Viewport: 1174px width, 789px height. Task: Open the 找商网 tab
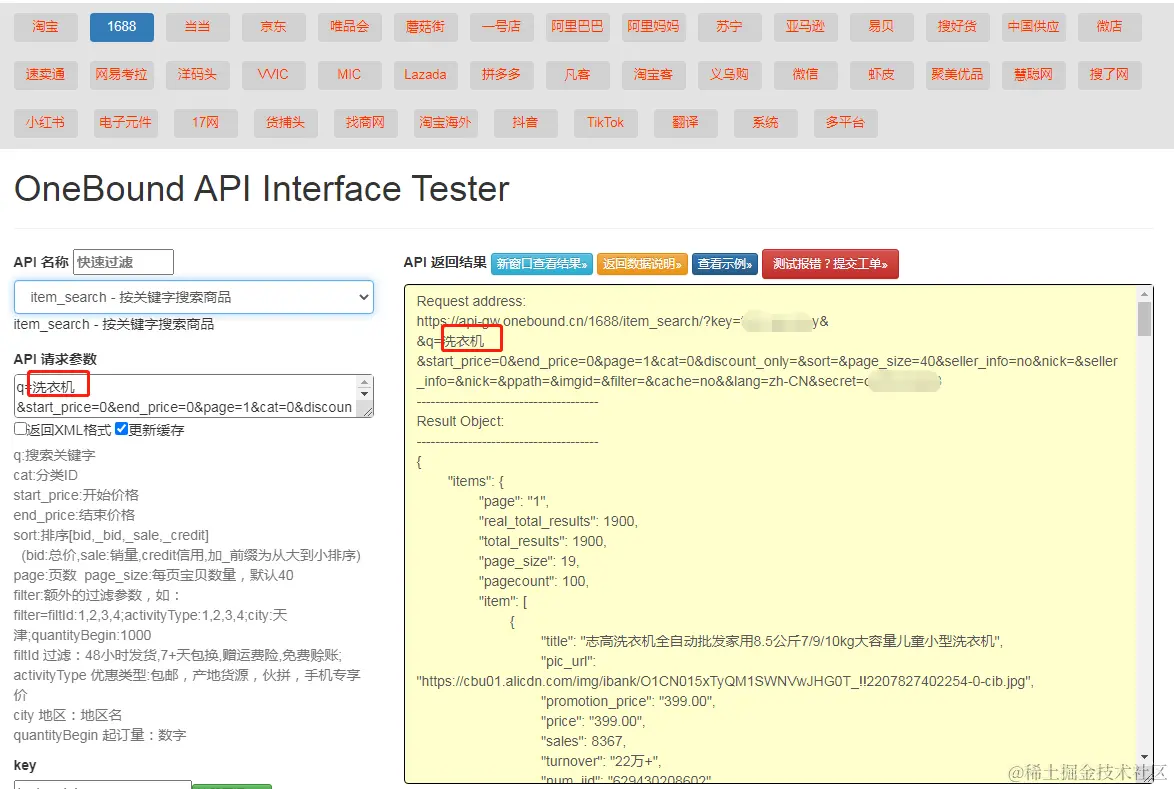point(365,123)
